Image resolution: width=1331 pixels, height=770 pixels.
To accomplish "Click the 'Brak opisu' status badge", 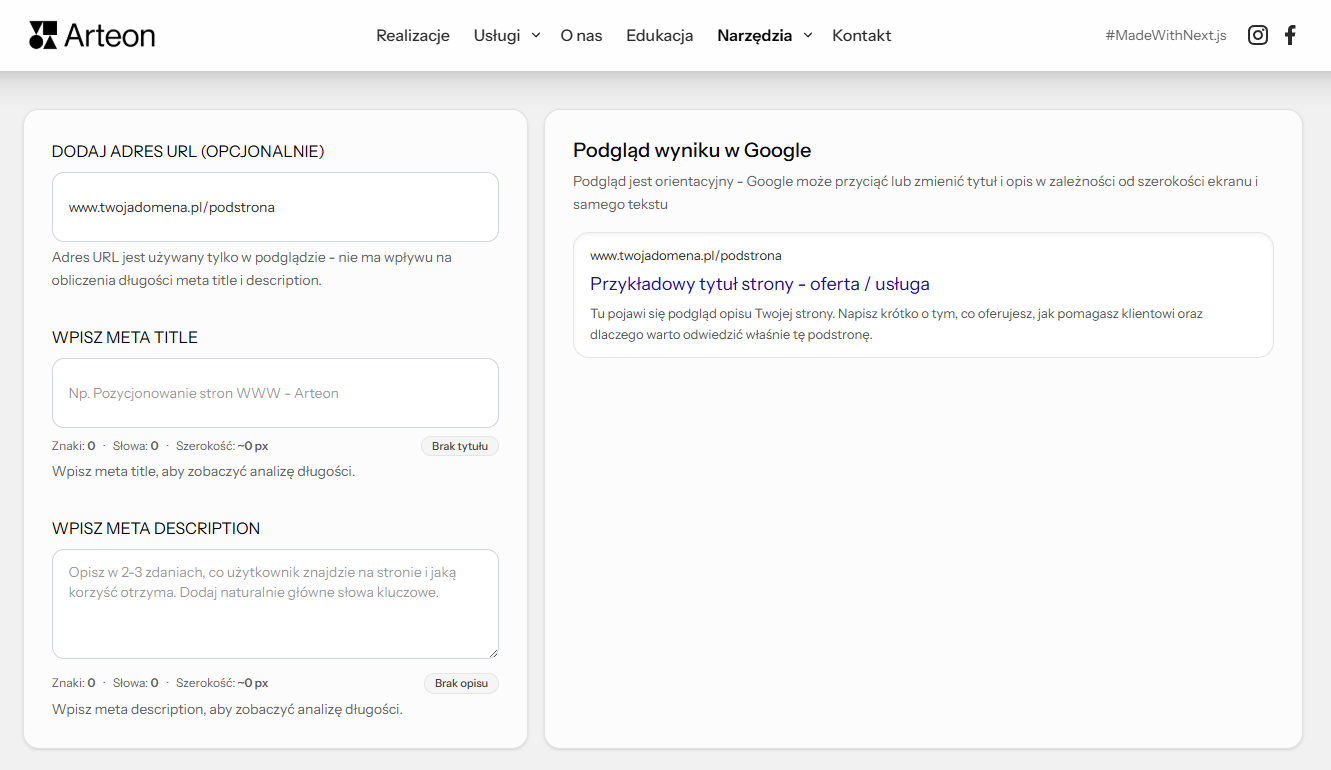I will point(461,683).
